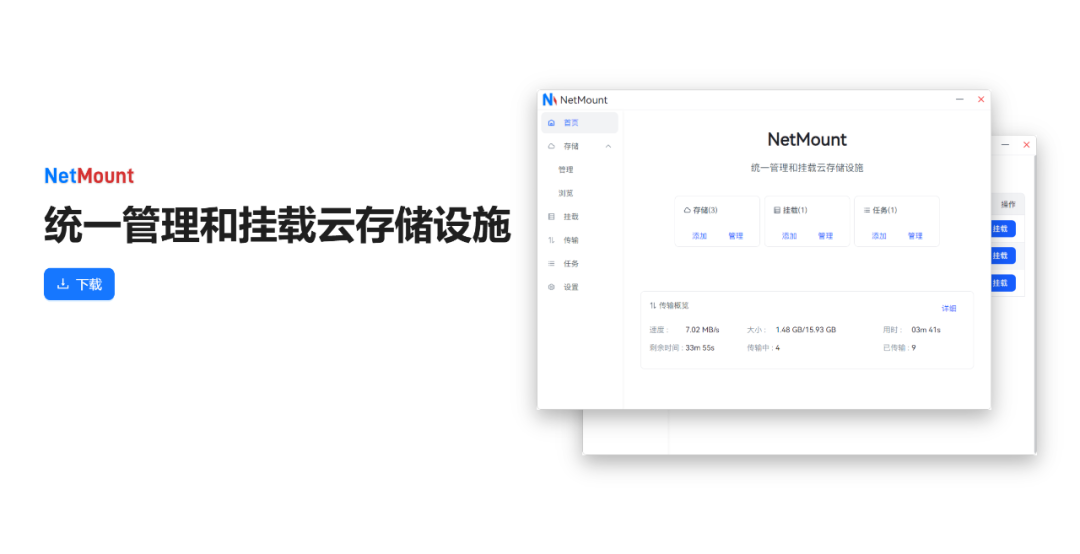Click the NetMount logo text on the page
1080x554 pixels.
pos(89,176)
